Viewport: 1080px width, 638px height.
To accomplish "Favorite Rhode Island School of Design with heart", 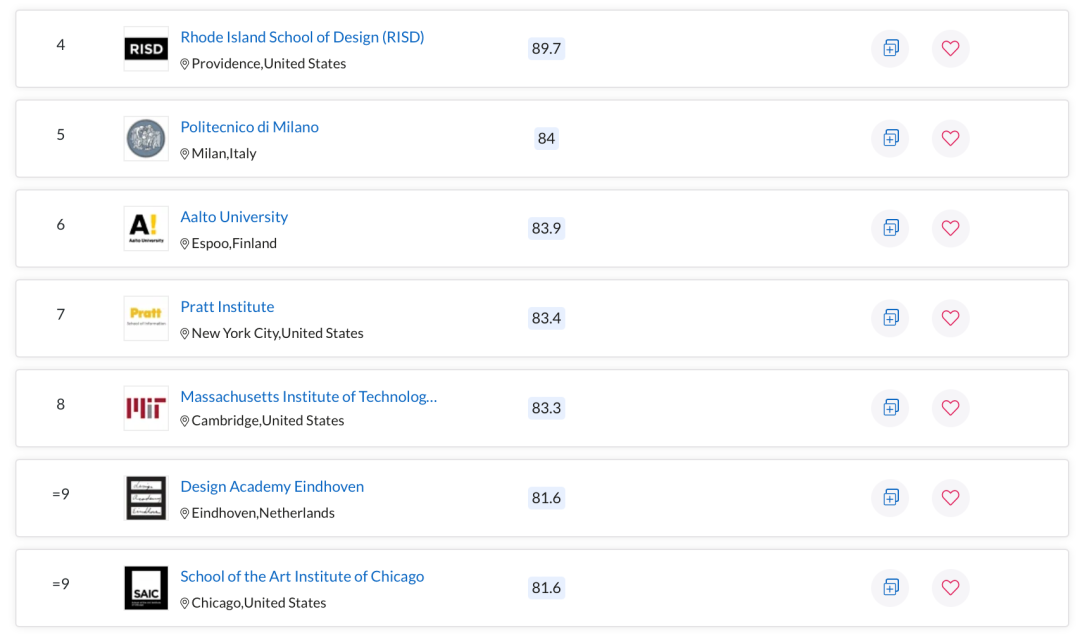I will [951, 48].
